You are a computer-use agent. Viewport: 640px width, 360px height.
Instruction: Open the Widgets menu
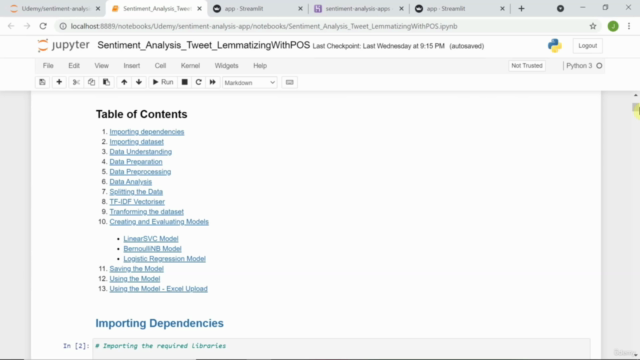coord(227,66)
